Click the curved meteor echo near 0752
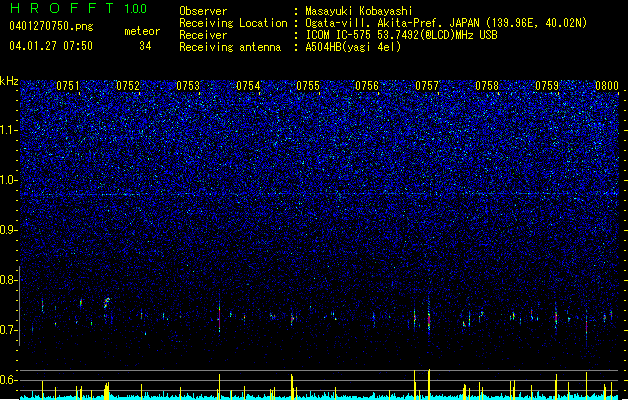629x400 pixels. (107, 303)
